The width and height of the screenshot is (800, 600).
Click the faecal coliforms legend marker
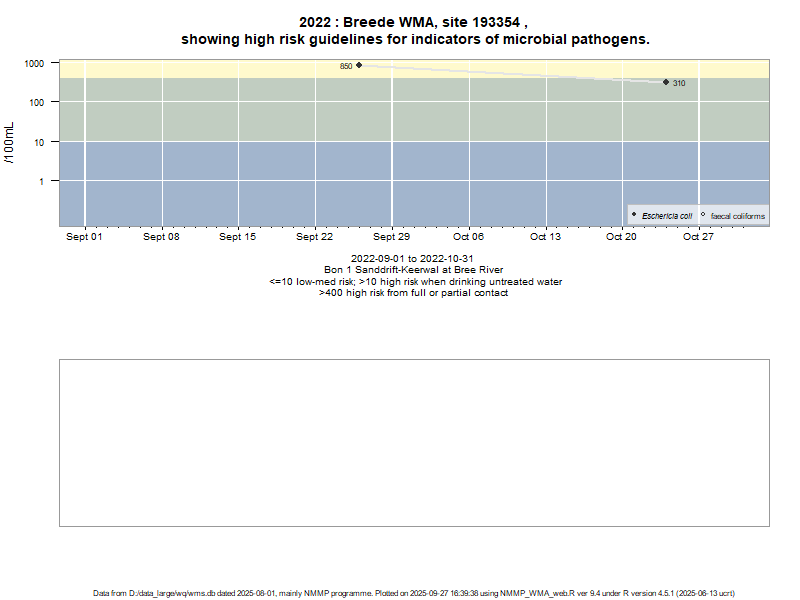point(703,215)
